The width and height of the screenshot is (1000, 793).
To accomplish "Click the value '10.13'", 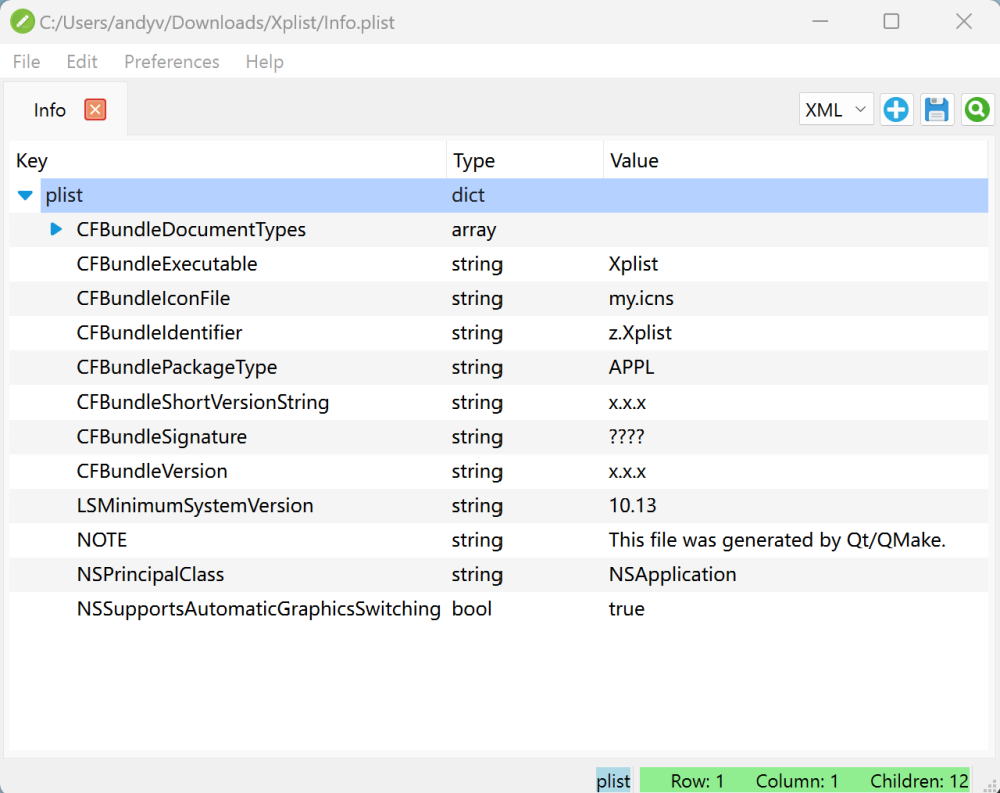I will (632, 506).
